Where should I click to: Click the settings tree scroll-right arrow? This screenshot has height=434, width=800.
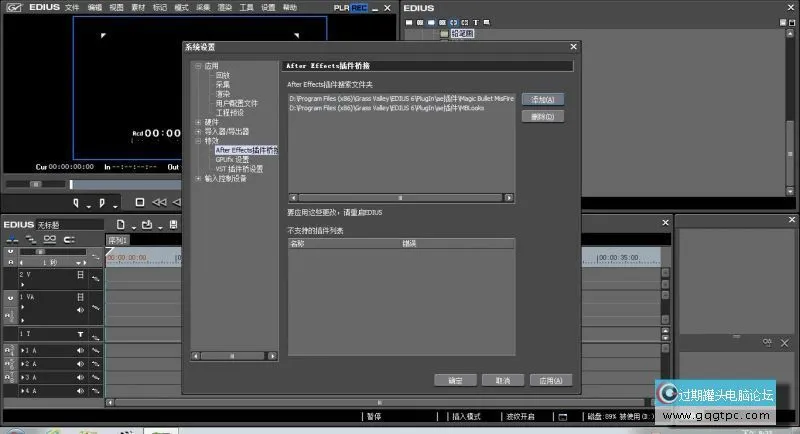[272, 356]
